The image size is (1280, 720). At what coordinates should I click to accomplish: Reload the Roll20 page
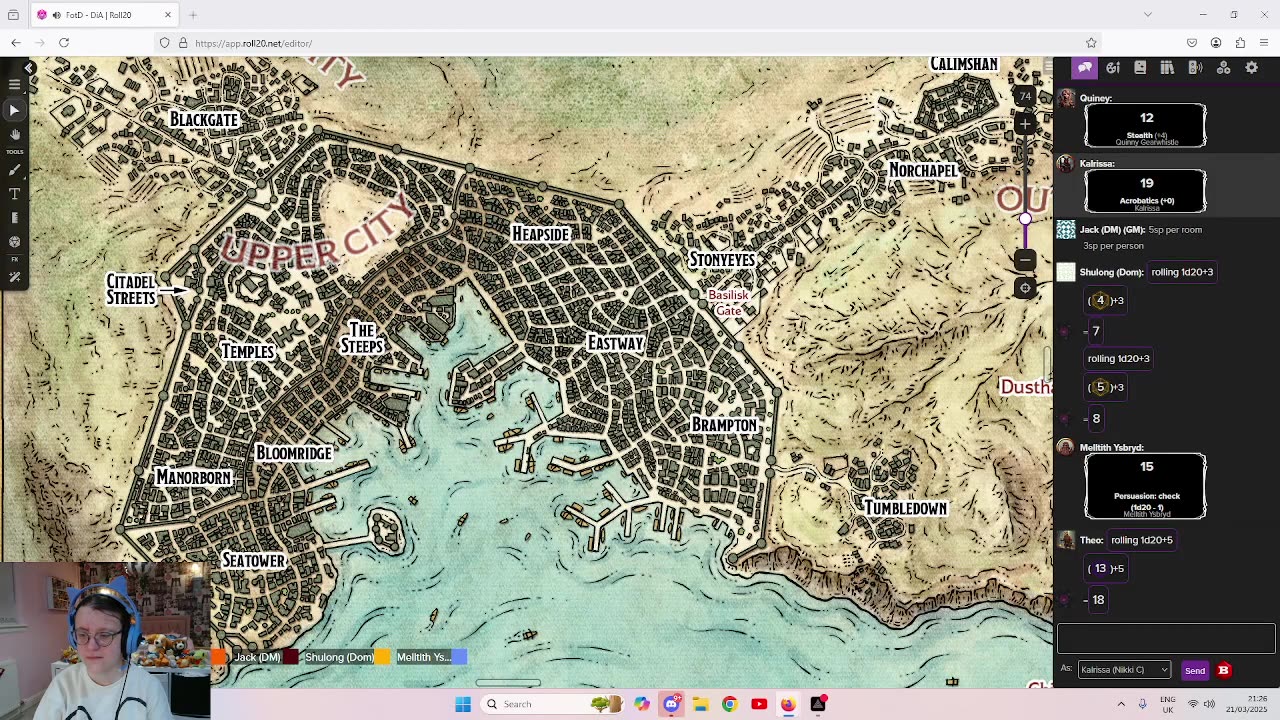[x=64, y=43]
